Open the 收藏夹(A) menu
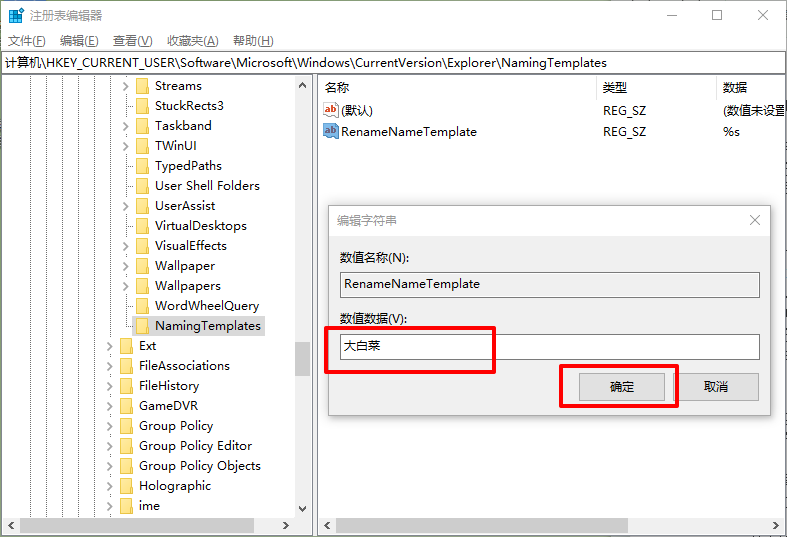The width and height of the screenshot is (787, 537). coord(192,41)
